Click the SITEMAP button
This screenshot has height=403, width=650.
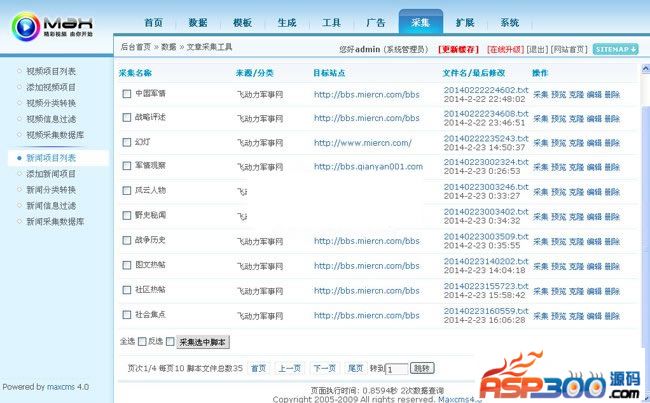coord(615,49)
